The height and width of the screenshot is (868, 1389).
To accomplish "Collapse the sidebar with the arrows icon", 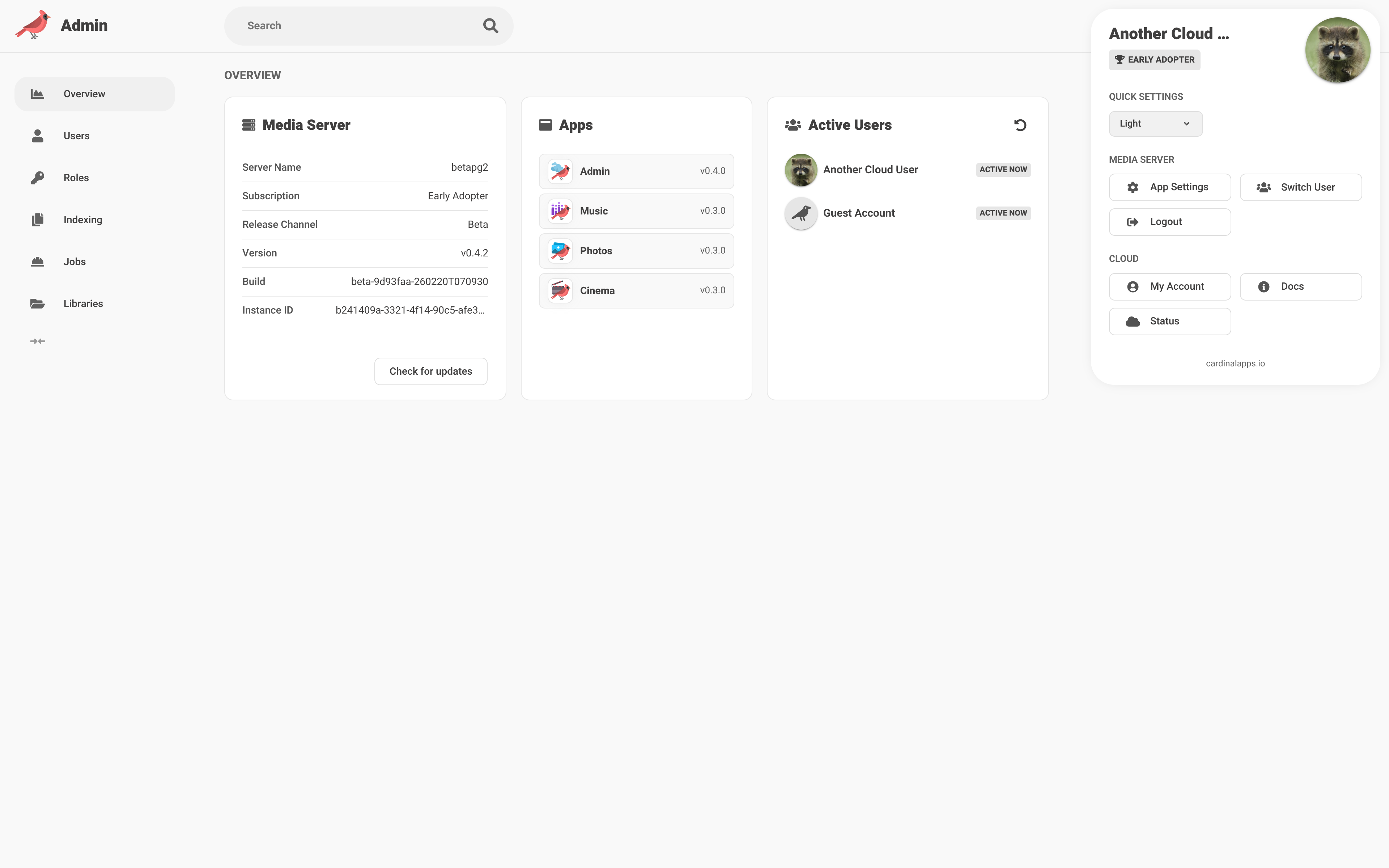I will click(x=37, y=341).
